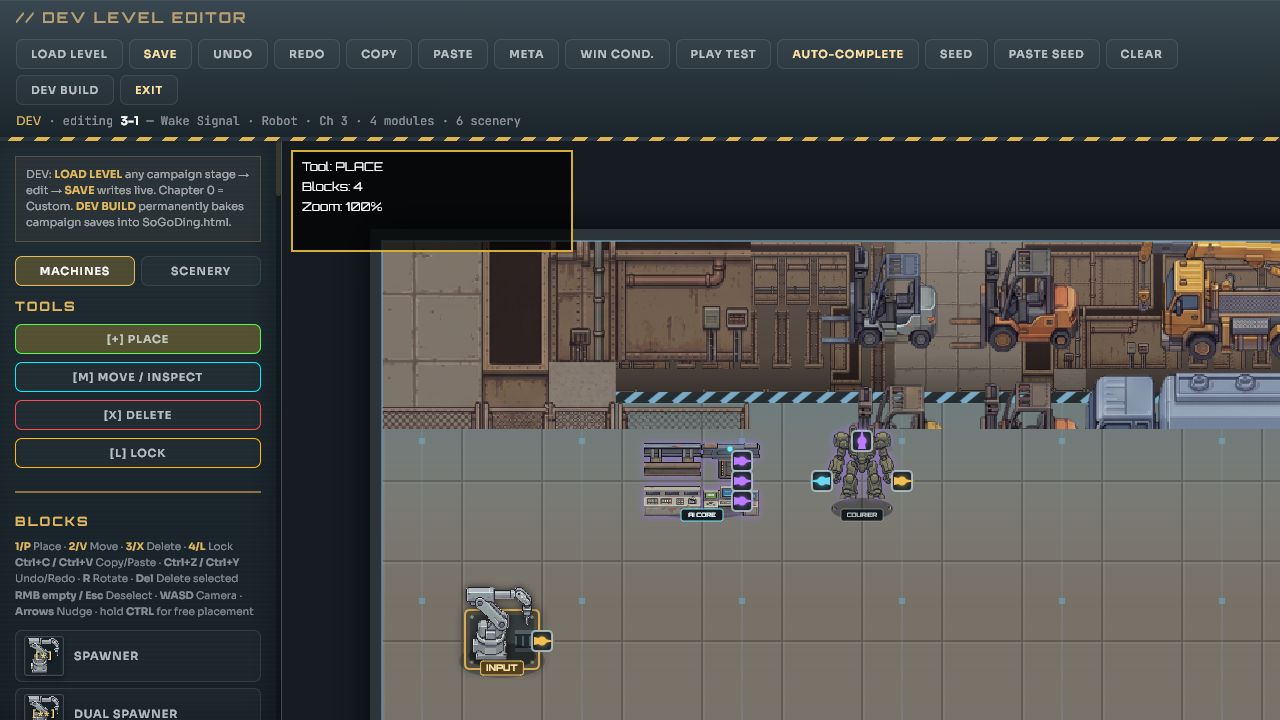Click the COURIER label tag

(862, 515)
